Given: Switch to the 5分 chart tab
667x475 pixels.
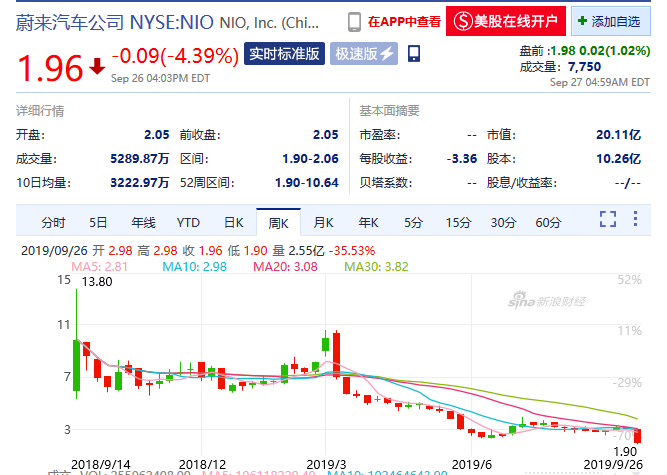Looking at the screenshot, I should [x=413, y=222].
